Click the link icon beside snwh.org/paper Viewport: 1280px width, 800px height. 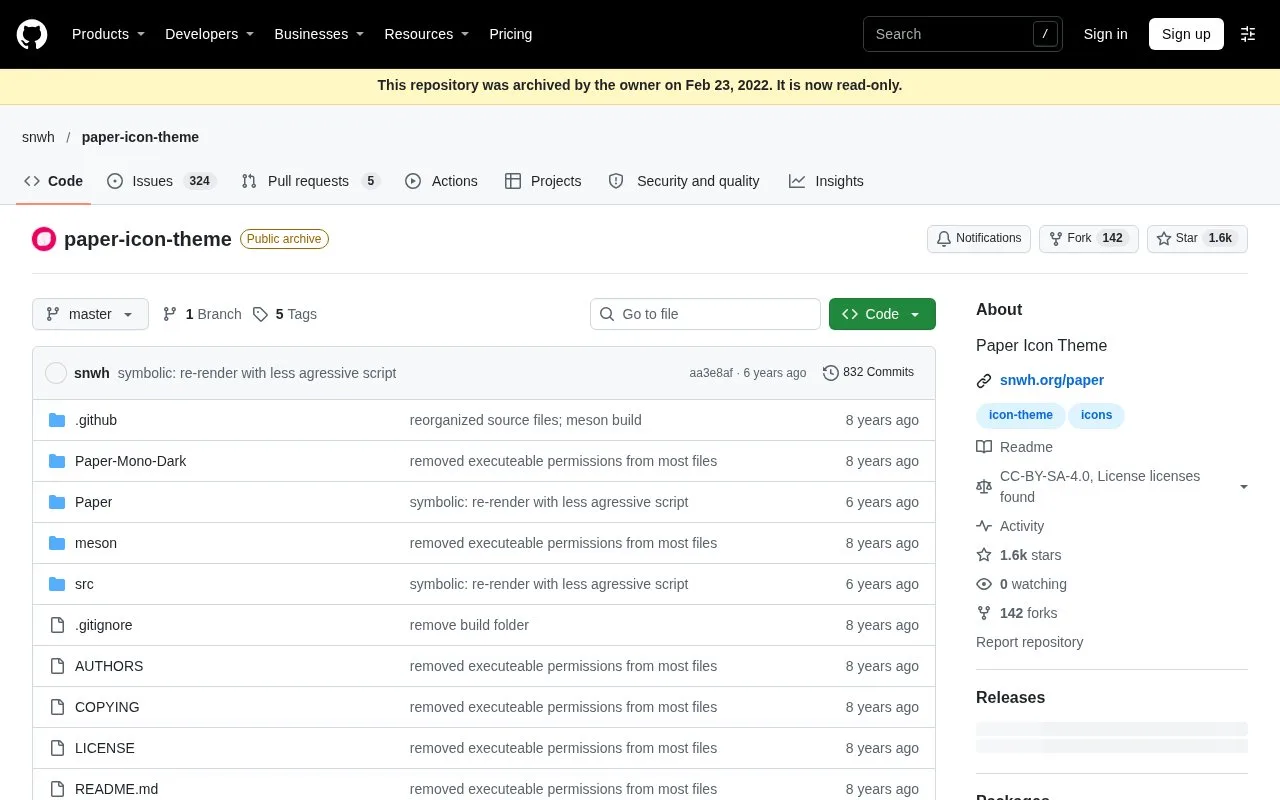[984, 381]
